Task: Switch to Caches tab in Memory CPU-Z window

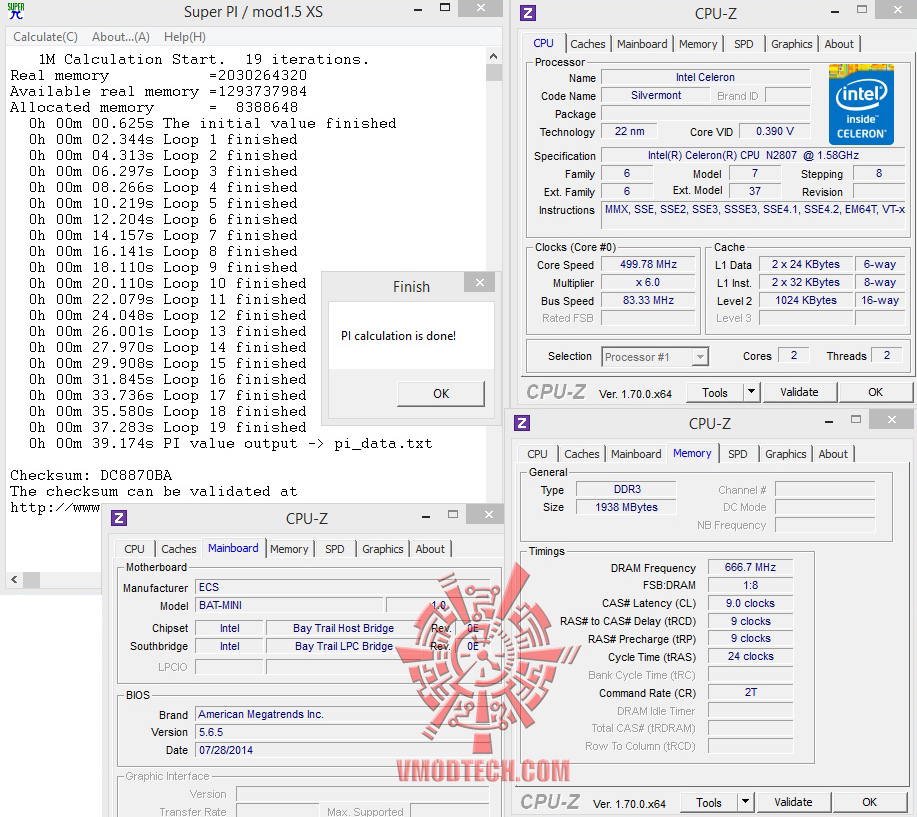Action: click(581, 454)
